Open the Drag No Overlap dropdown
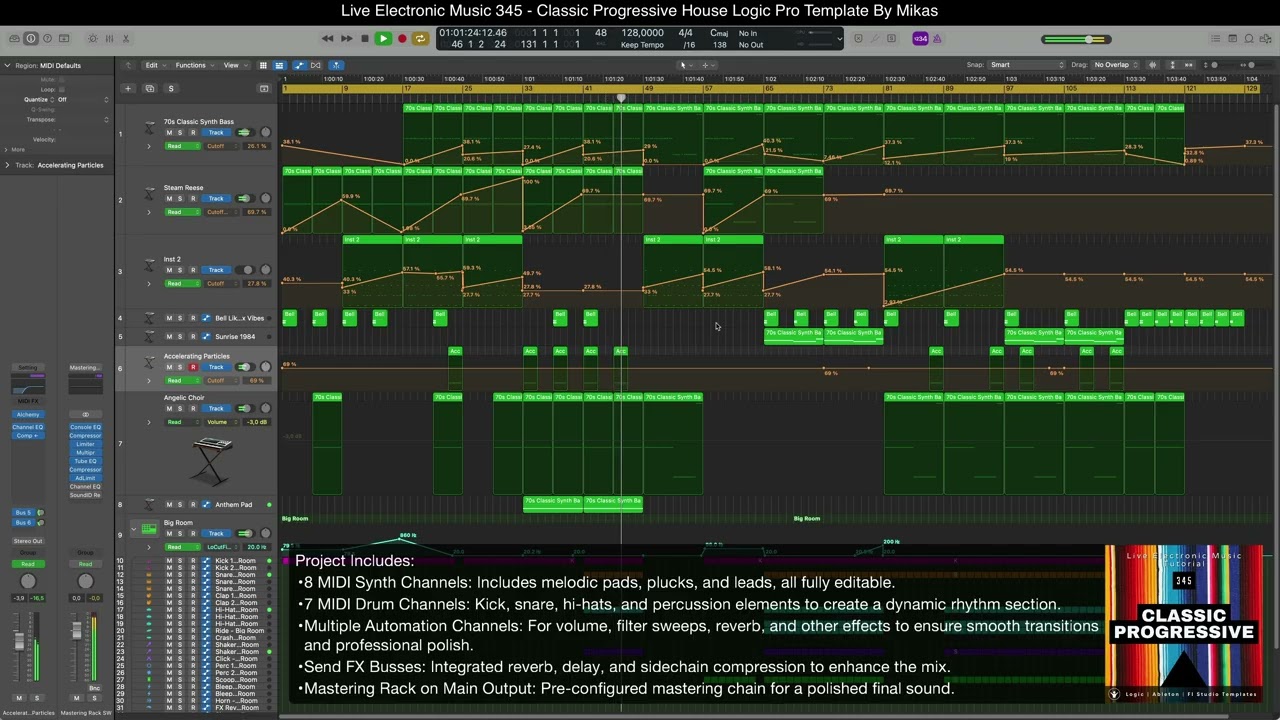Image resolution: width=1280 pixels, height=720 pixels. 1118,65
